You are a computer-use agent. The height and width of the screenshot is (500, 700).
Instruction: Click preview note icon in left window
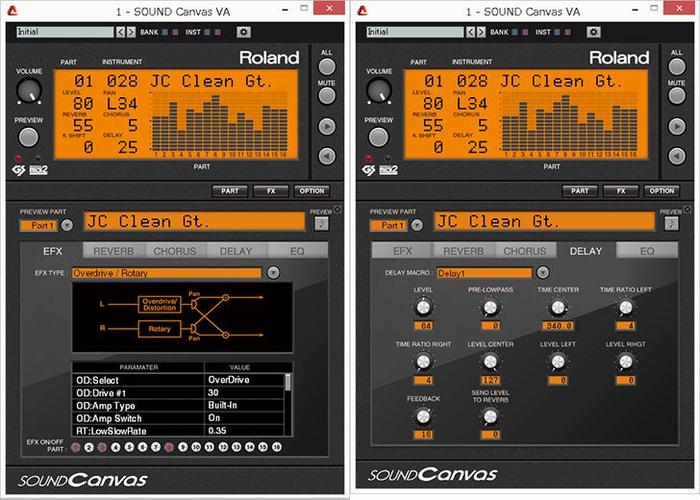point(321,223)
